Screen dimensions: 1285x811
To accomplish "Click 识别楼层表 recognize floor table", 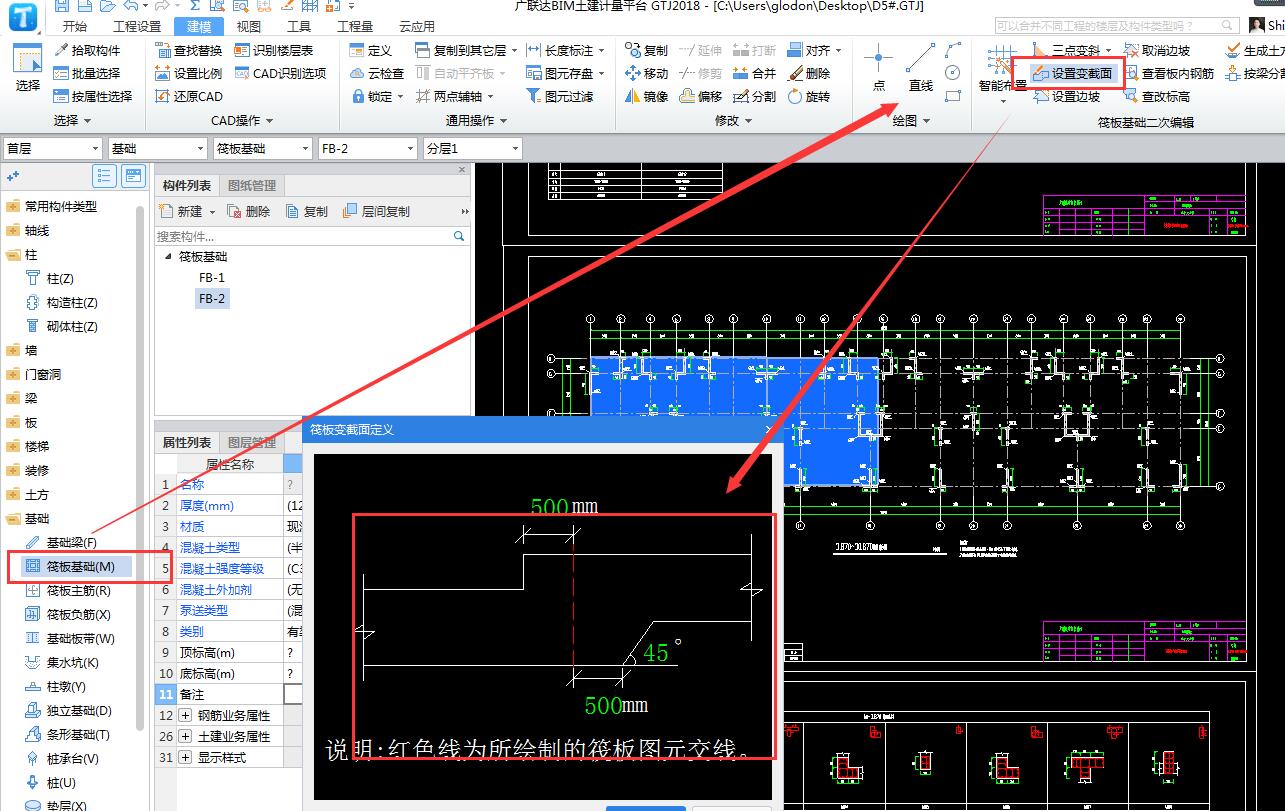I will tap(274, 50).
